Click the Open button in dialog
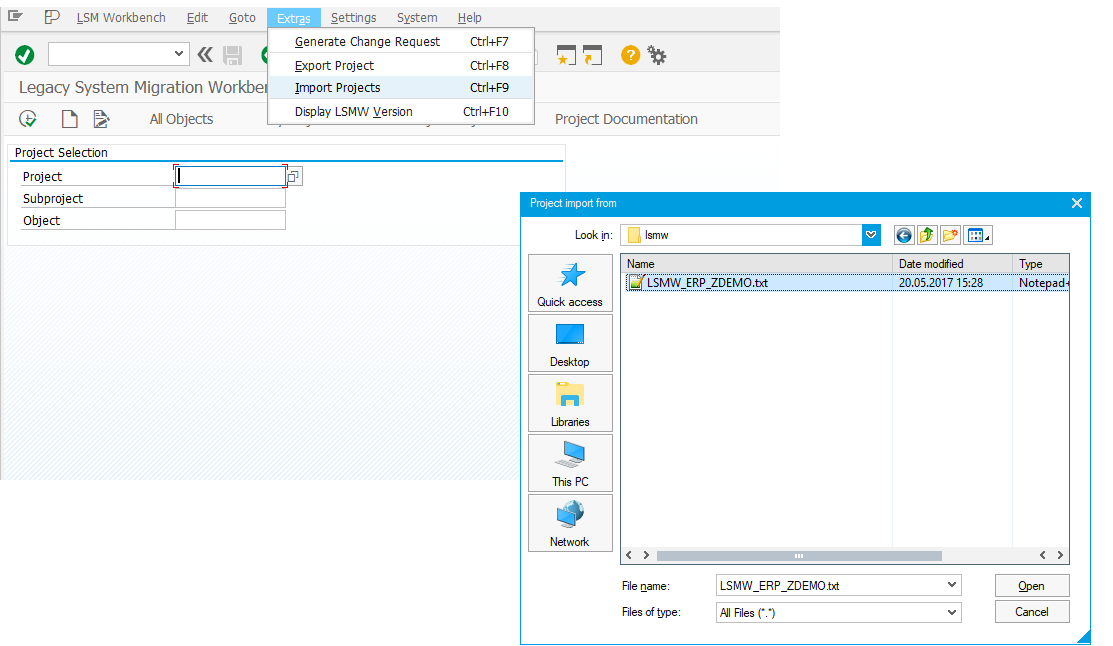The height and width of the screenshot is (646, 1113). coord(1031,586)
